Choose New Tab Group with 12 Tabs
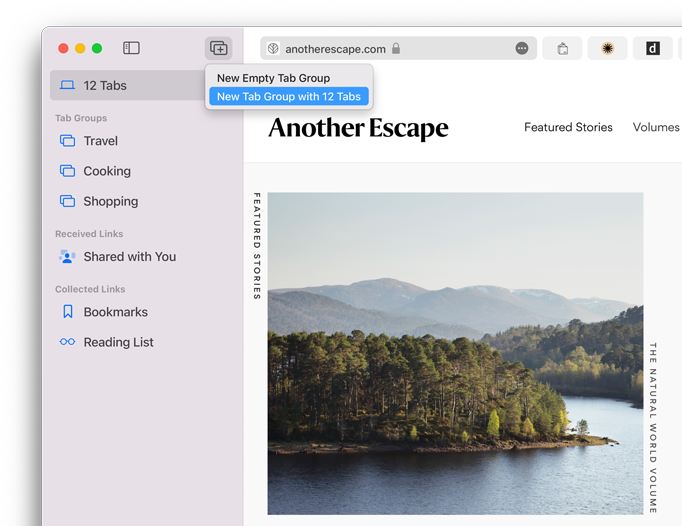 pos(288,97)
